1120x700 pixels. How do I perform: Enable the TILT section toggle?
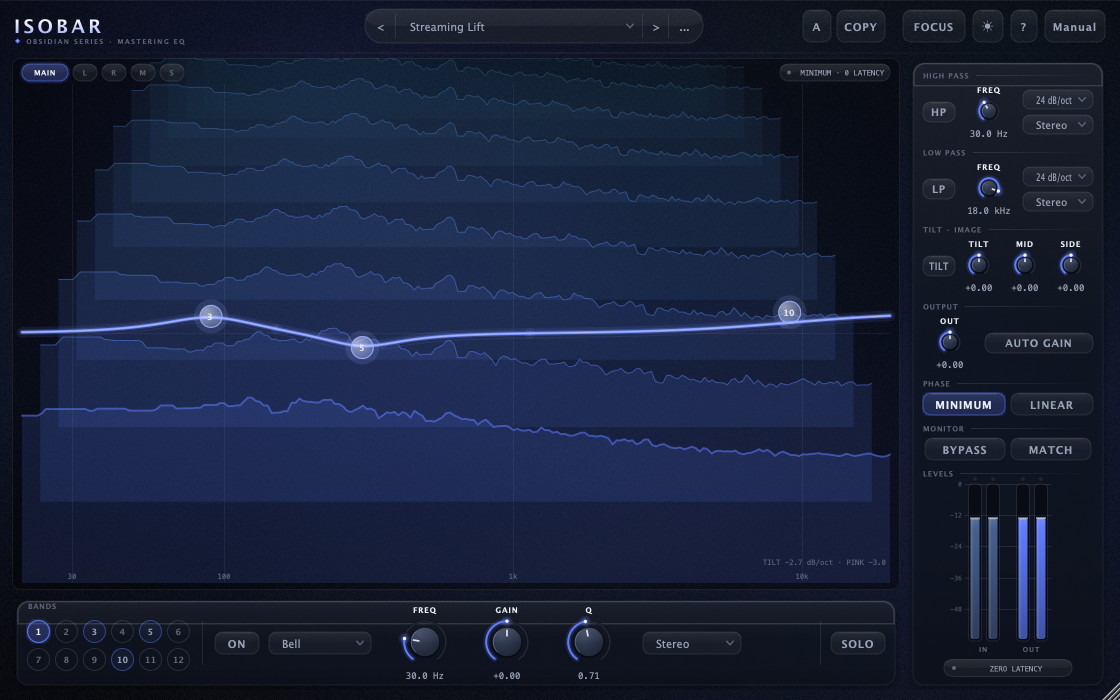939,266
